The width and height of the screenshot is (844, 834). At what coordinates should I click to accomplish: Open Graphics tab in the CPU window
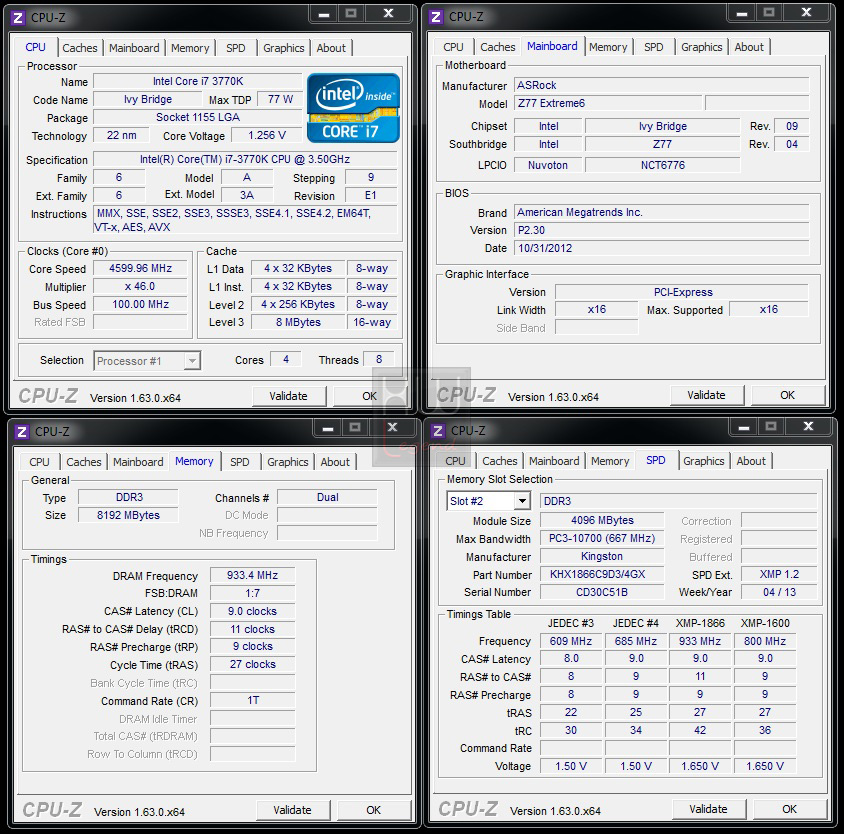click(x=284, y=48)
